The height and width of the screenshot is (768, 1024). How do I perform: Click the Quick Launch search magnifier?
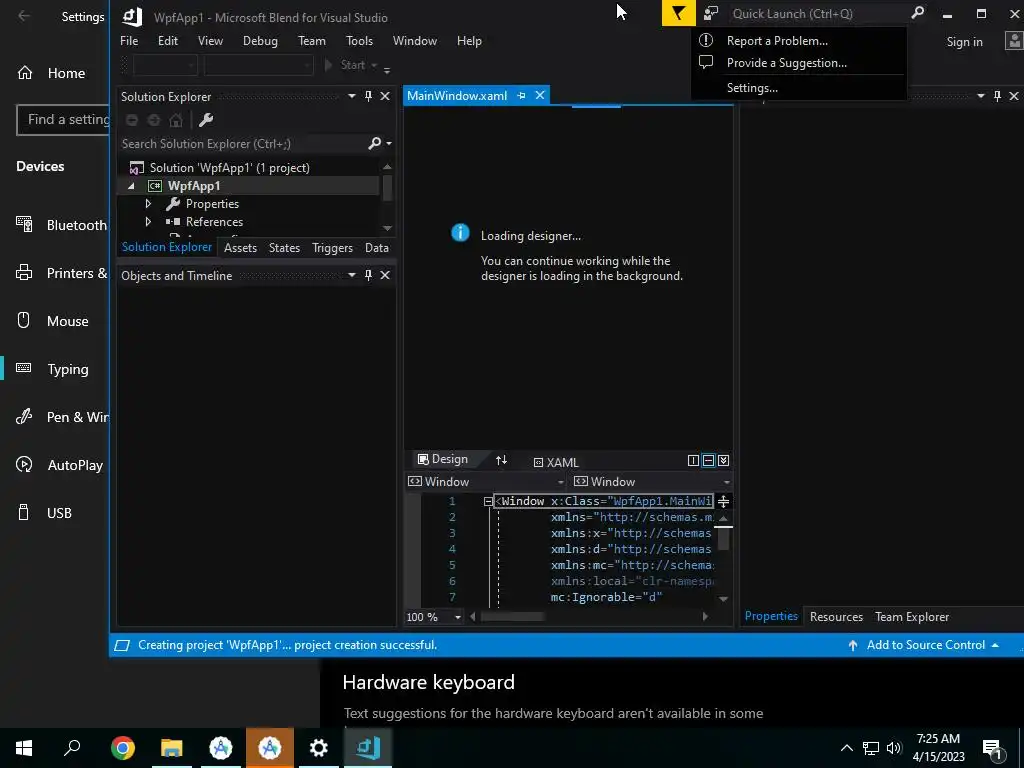(918, 12)
